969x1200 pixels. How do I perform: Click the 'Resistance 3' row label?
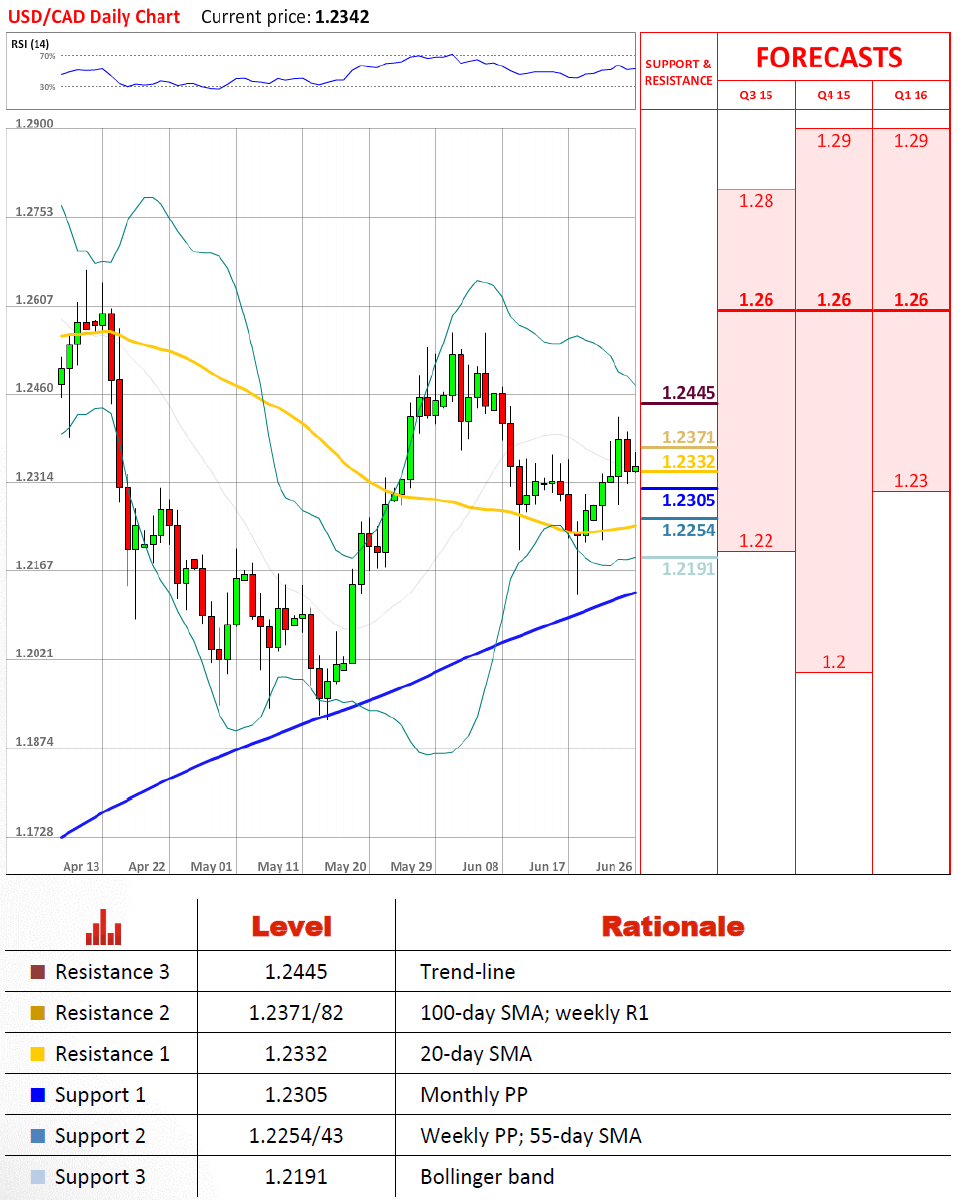click(112, 972)
